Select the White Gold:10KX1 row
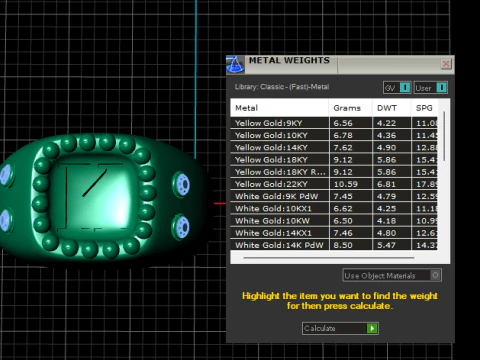Viewport: 480px width, 360px height. click(334, 208)
